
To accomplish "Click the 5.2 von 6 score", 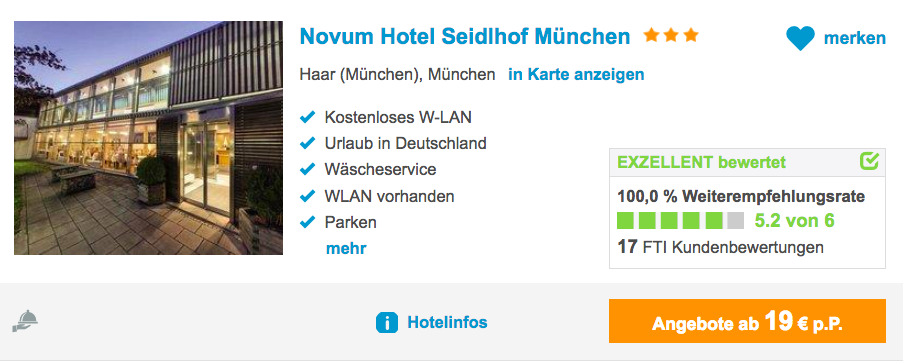I will [794, 221].
